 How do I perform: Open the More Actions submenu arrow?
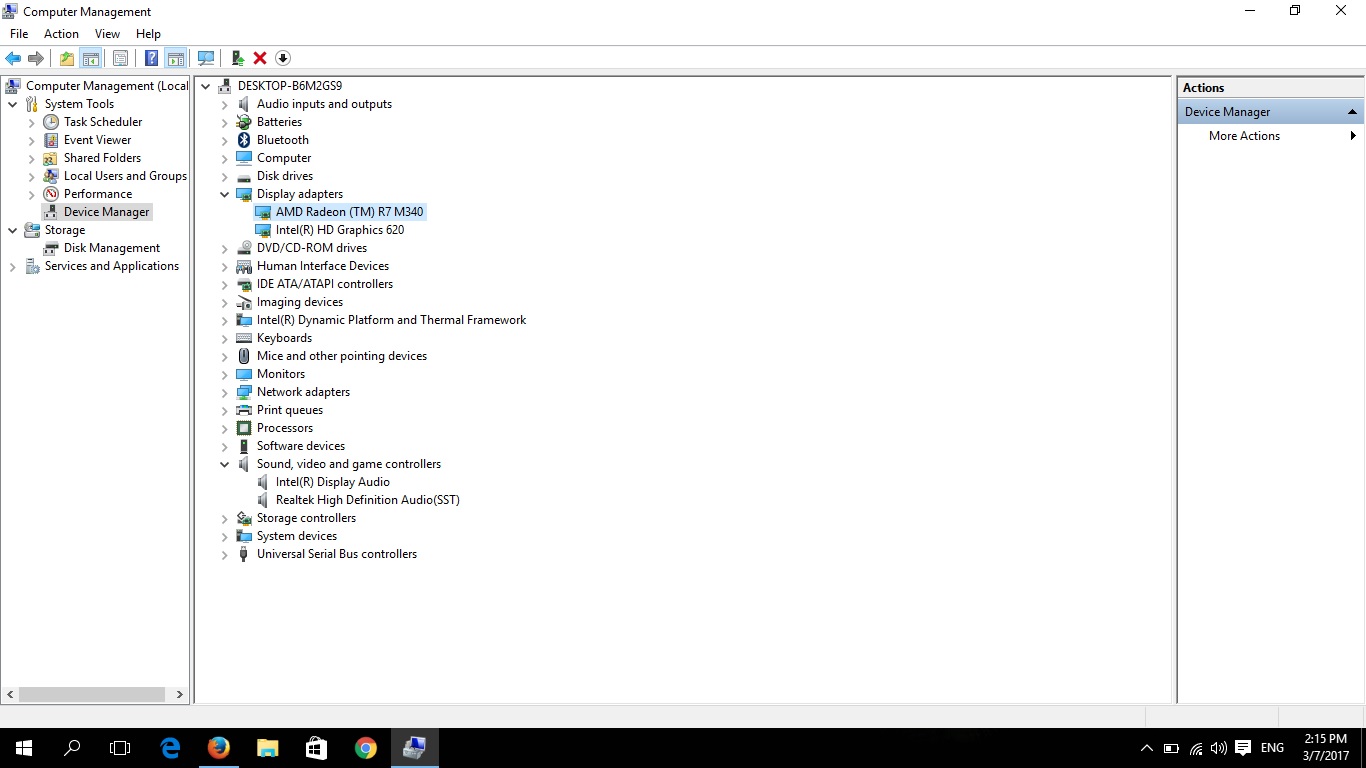point(1353,136)
